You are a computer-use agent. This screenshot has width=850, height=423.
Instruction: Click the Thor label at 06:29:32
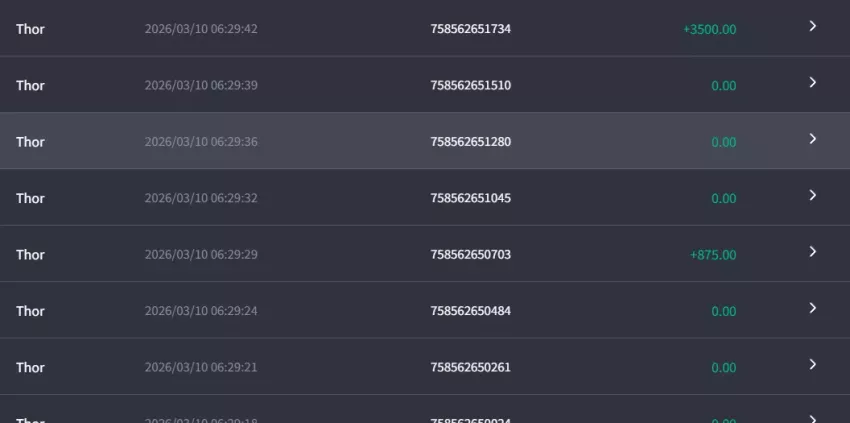[x=30, y=198]
